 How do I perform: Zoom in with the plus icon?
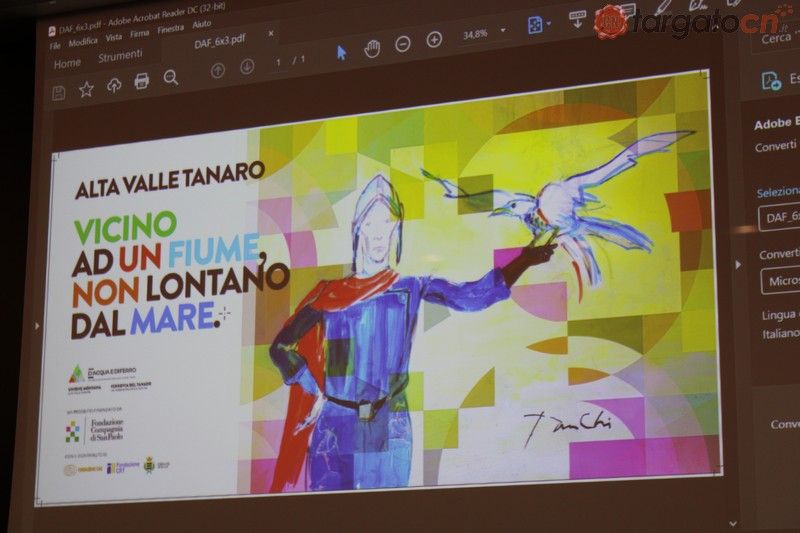(434, 40)
